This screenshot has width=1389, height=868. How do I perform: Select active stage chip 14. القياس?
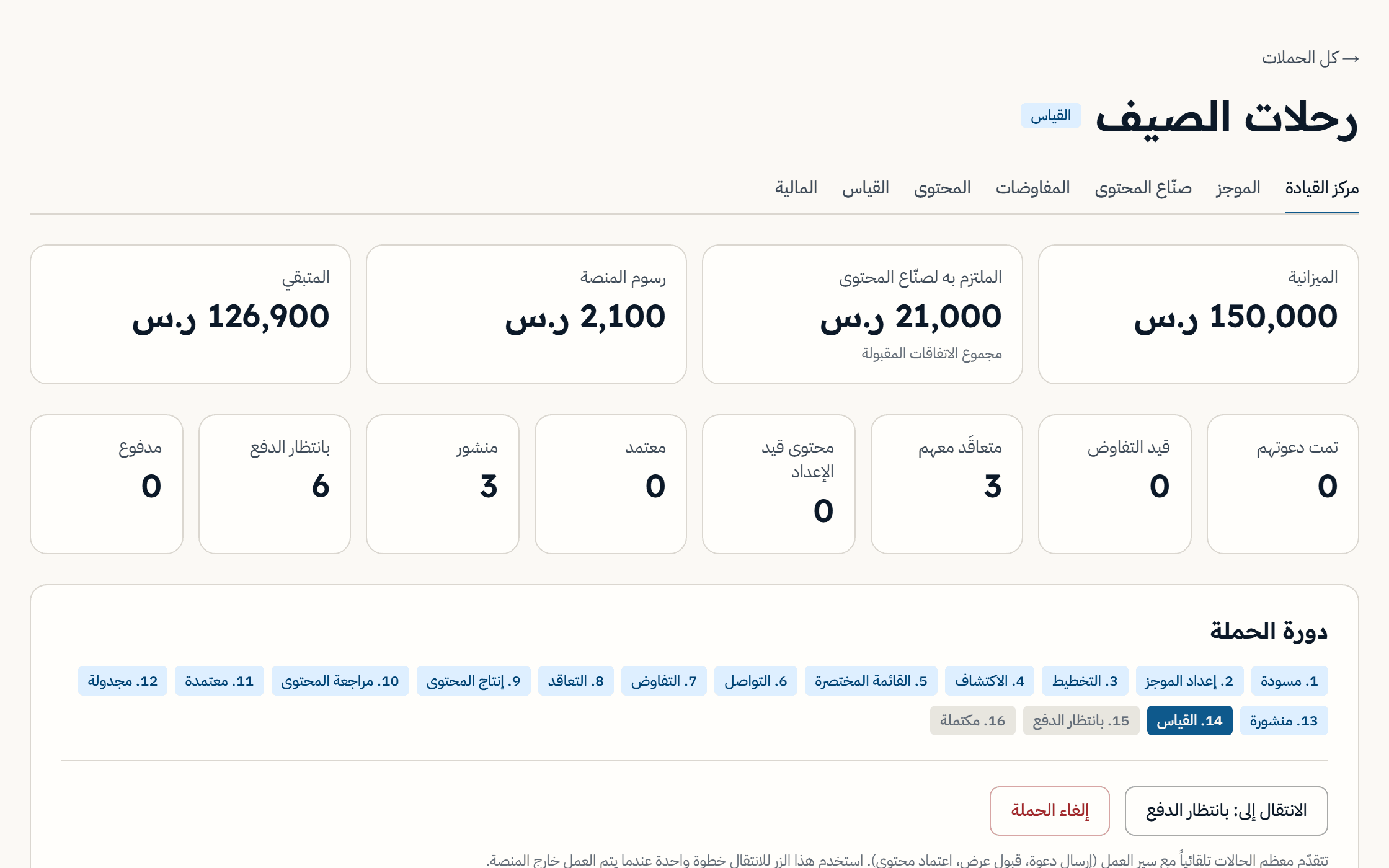(1189, 721)
